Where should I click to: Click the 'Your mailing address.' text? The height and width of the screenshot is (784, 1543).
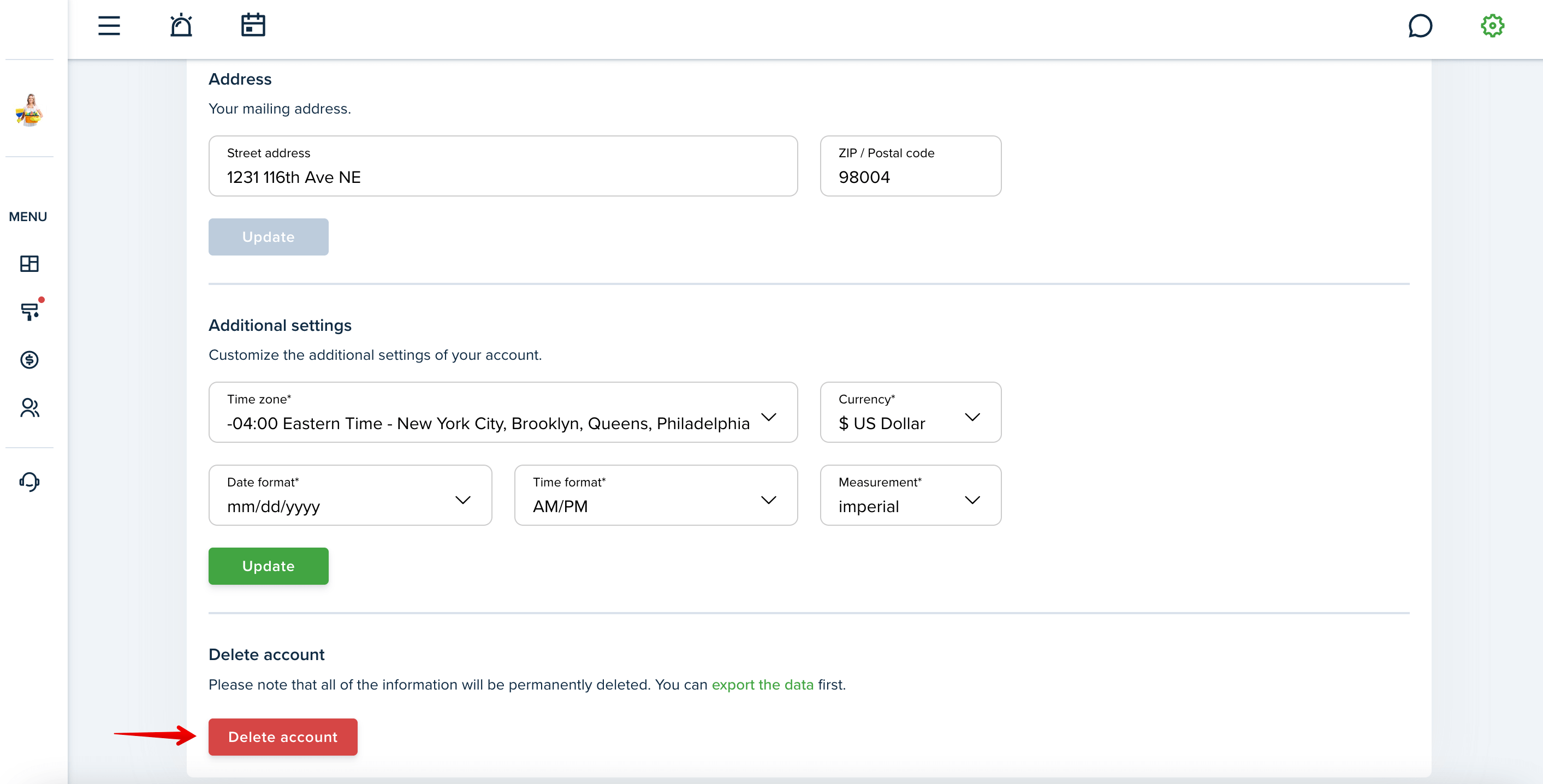[x=280, y=109]
